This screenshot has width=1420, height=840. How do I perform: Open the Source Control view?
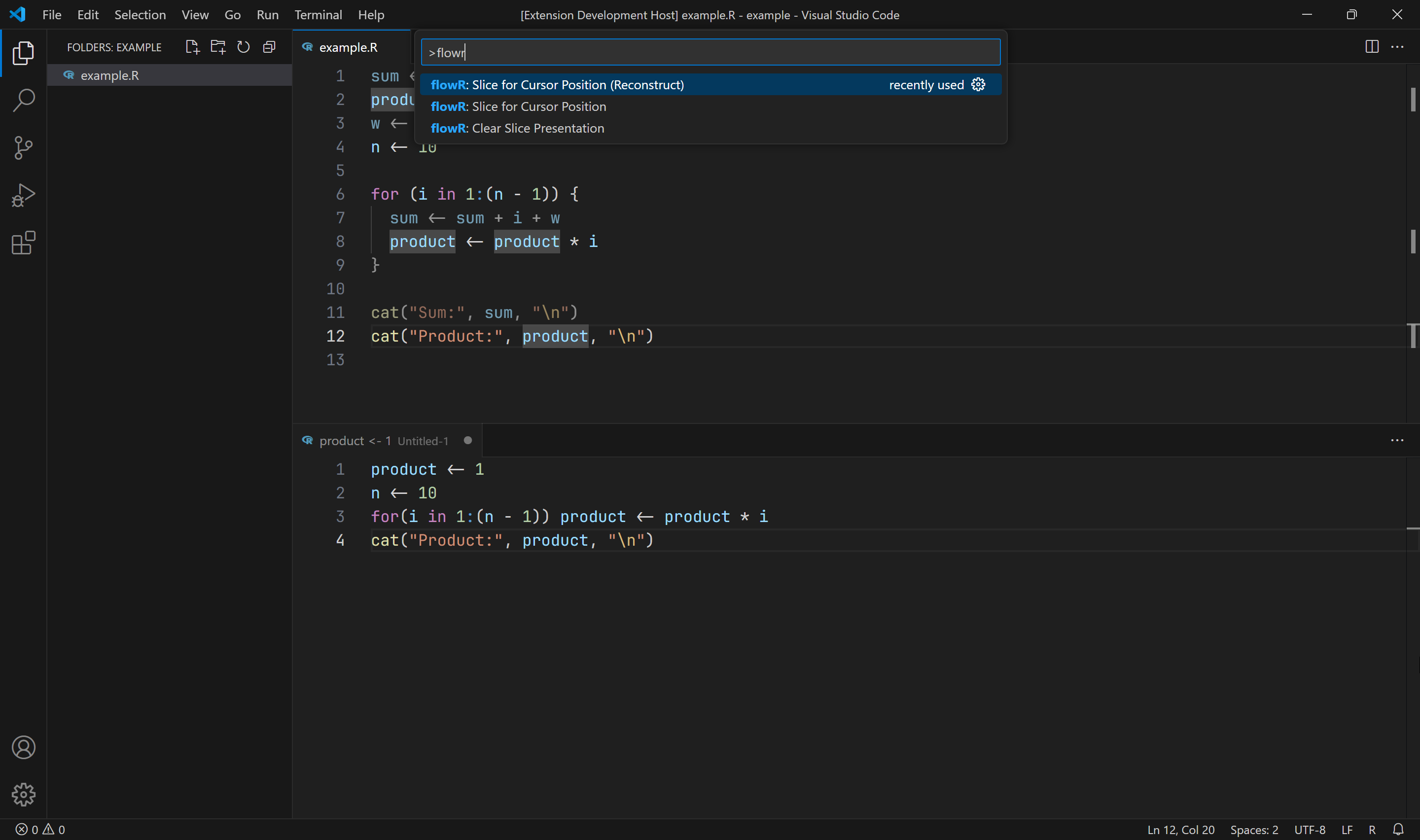coord(23,148)
